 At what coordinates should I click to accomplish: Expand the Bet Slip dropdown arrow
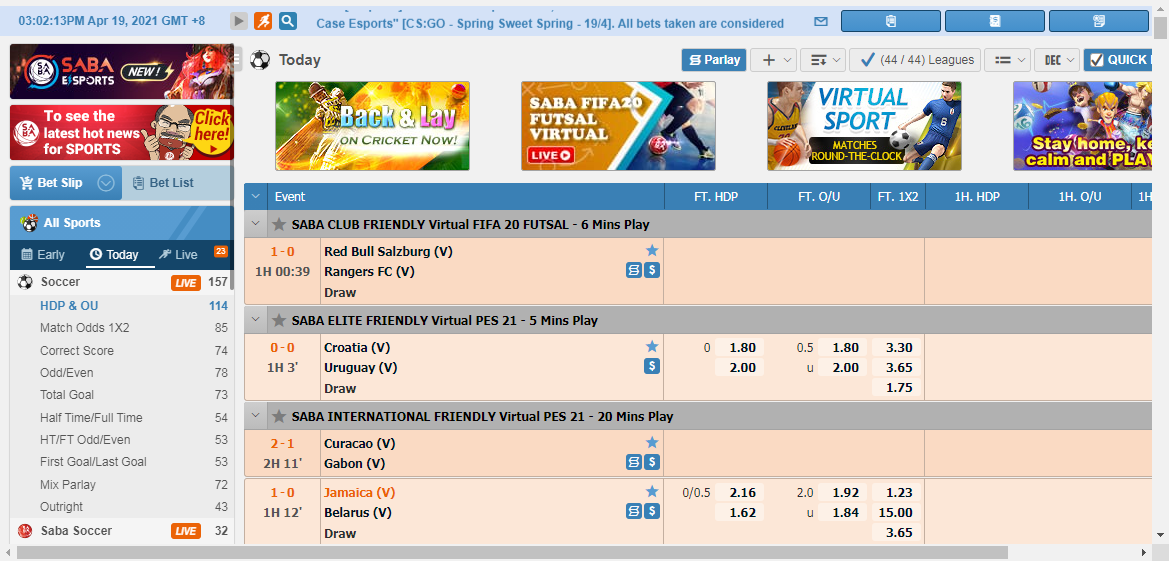coord(106,183)
